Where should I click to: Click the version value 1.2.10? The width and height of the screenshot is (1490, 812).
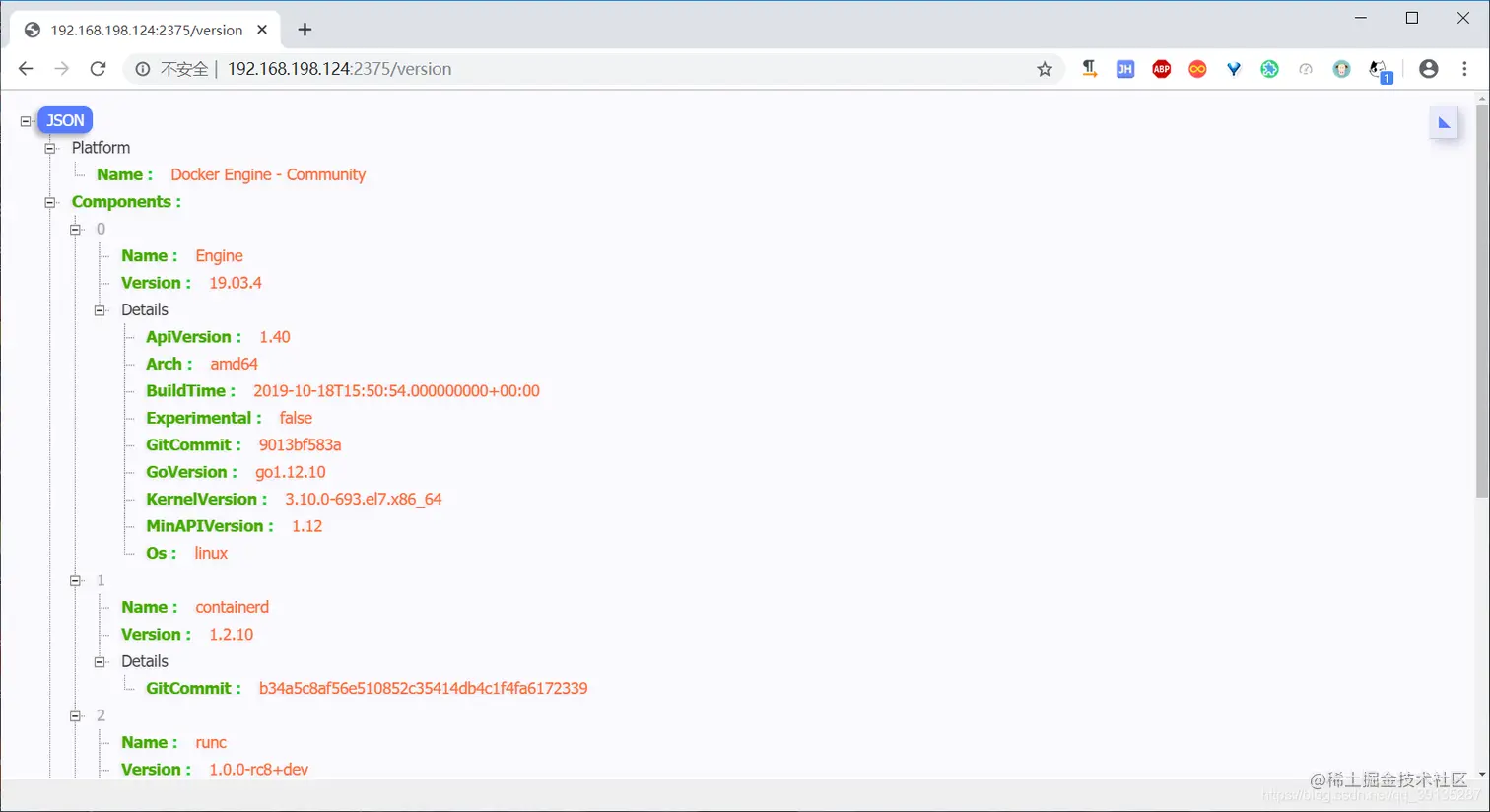pos(232,635)
